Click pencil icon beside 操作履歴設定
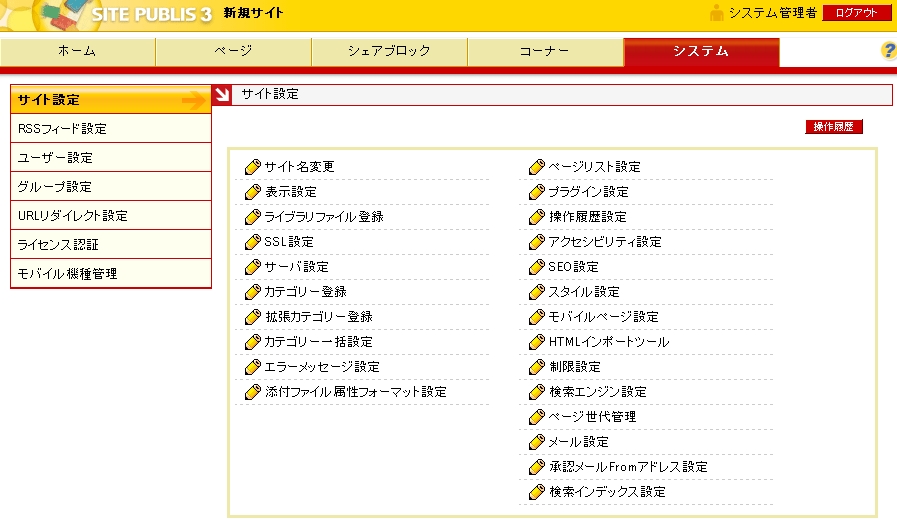This screenshot has height=523, width=897. 537,217
